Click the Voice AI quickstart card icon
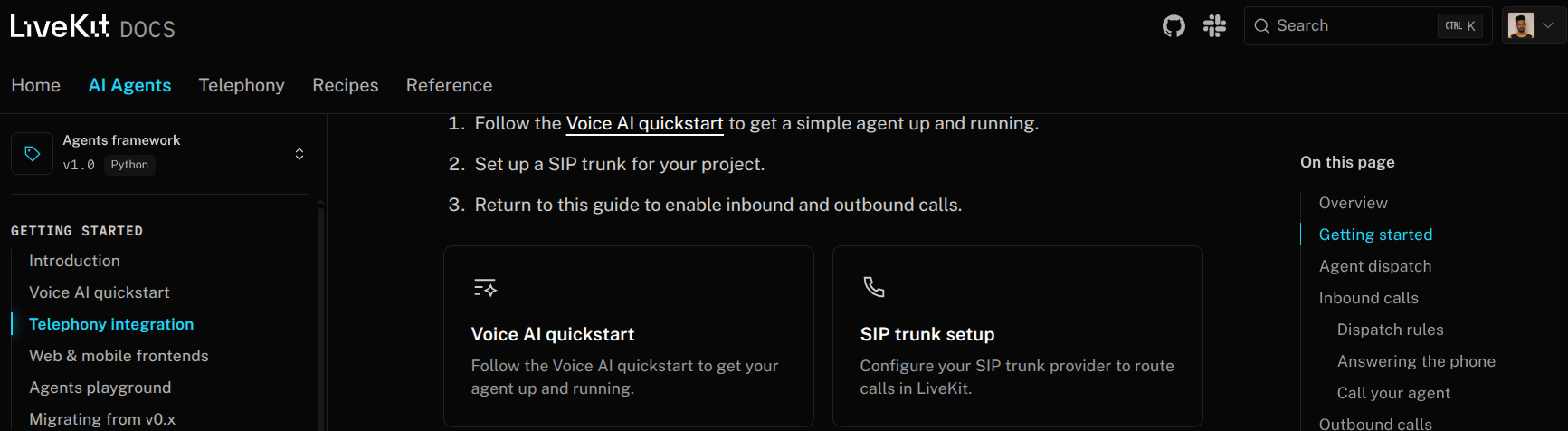The height and width of the screenshot is (431, 1568). (485, 288)
